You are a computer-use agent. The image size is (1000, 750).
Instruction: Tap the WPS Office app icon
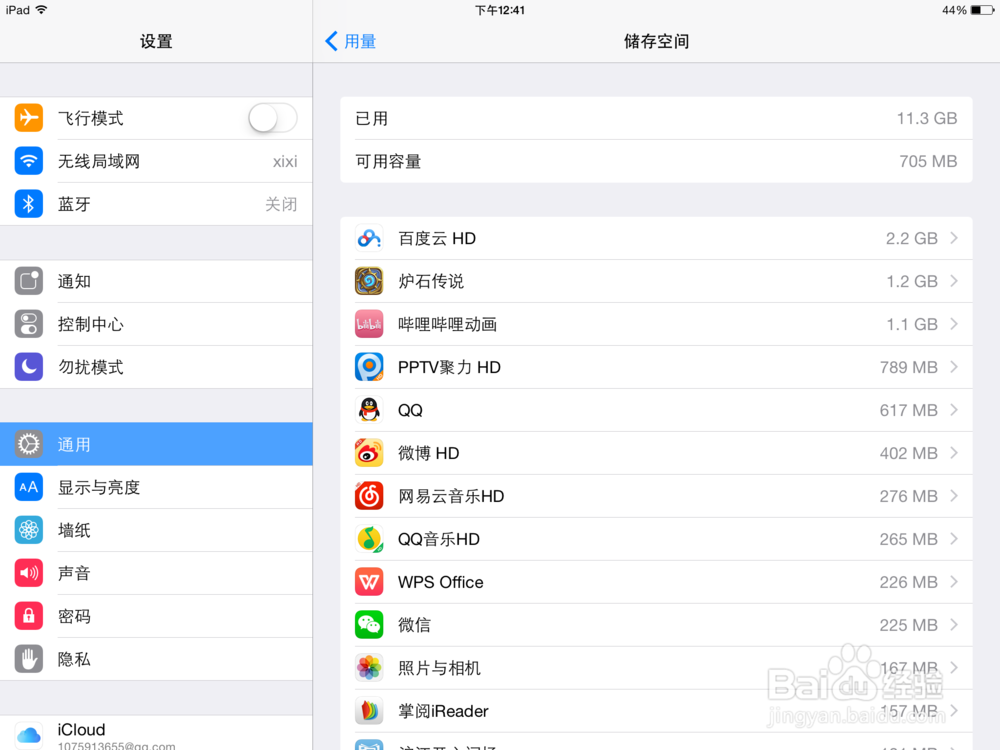point(369,582)
